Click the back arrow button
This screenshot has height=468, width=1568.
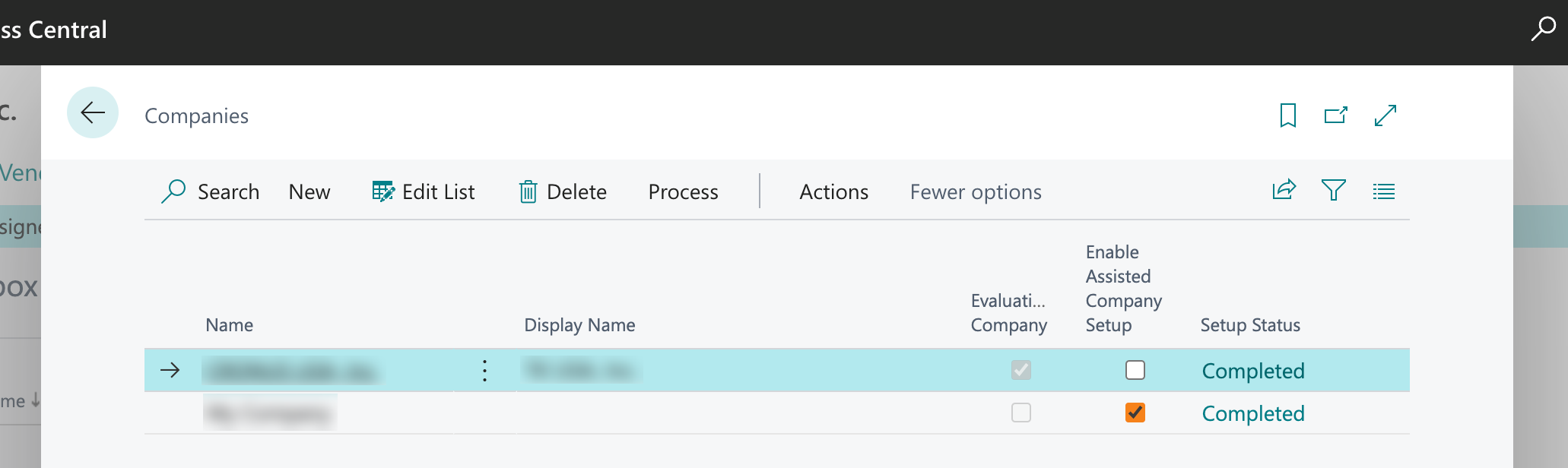(93, 113)
